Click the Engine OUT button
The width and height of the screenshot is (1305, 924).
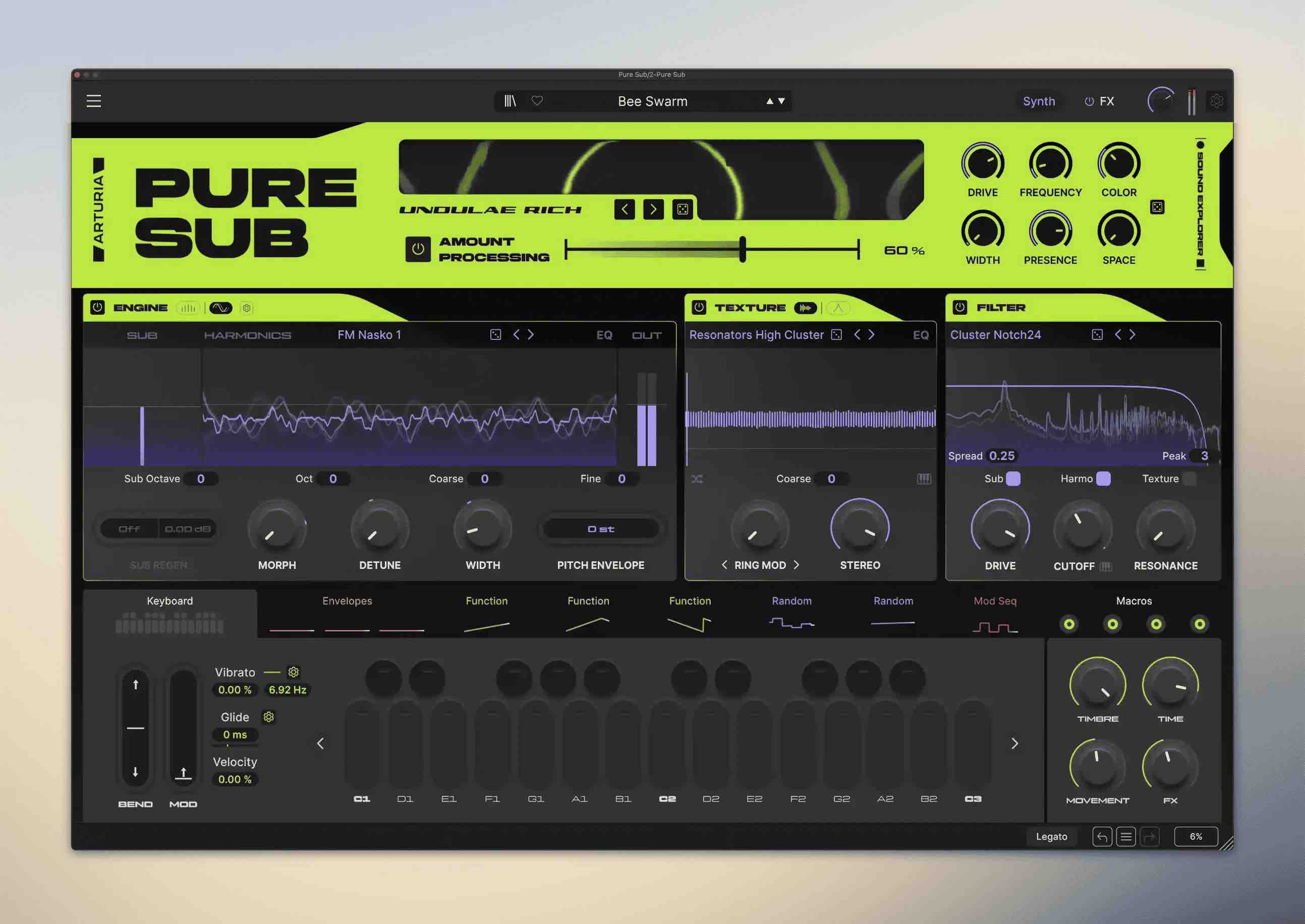pyautogui.click(x=647, y=335)
